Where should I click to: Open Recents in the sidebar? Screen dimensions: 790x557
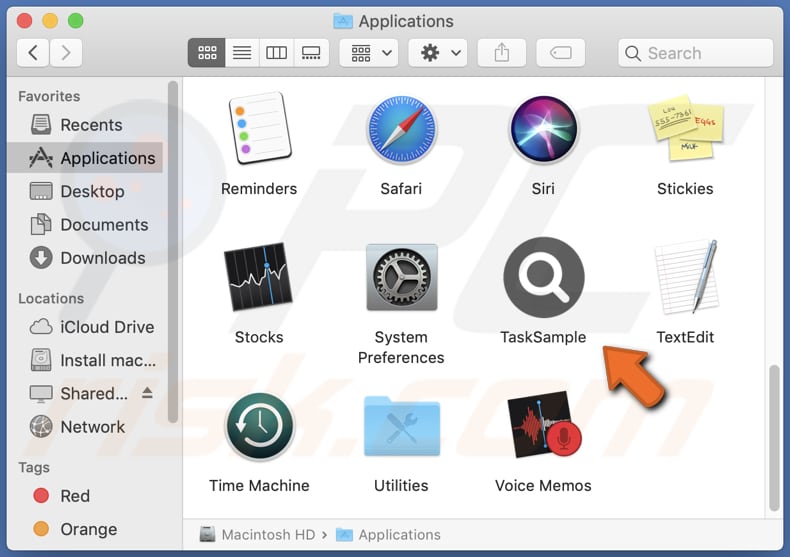click(x=85, y=124)
